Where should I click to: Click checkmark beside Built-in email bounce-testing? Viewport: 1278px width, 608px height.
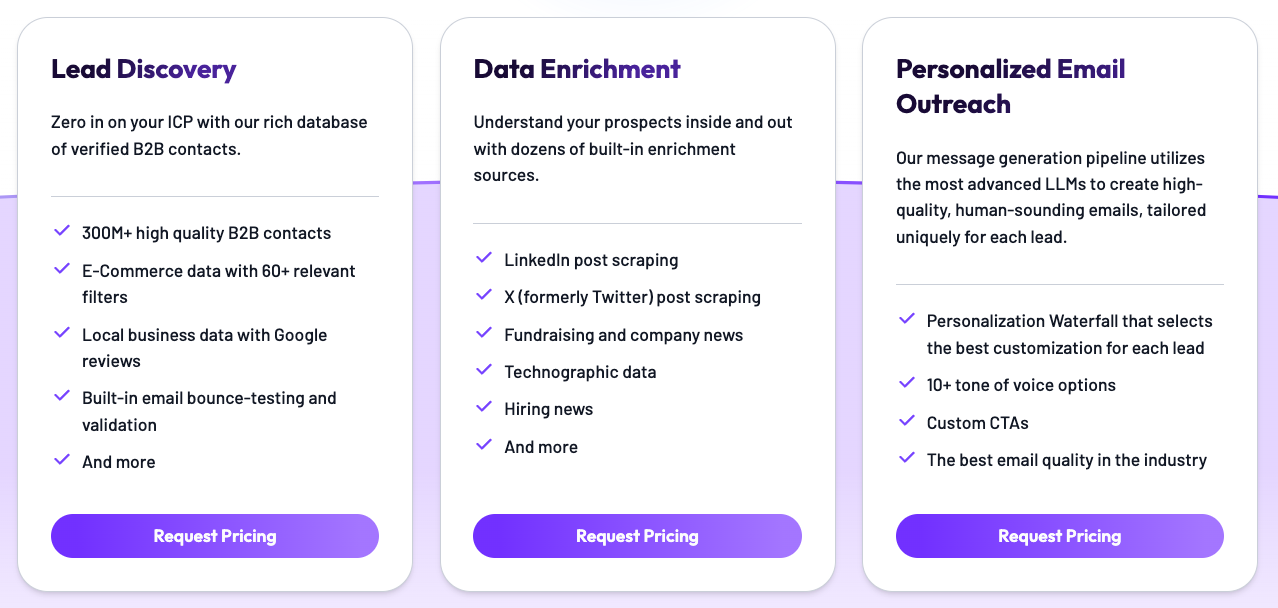point(62,397)
